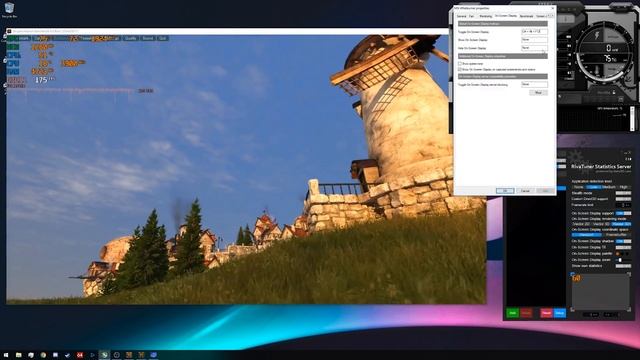Image resolution: width=640 pixels, height=360 pixels.
Task: Toggle On-Screen Display shadow switch
Action: click(623, 241)
